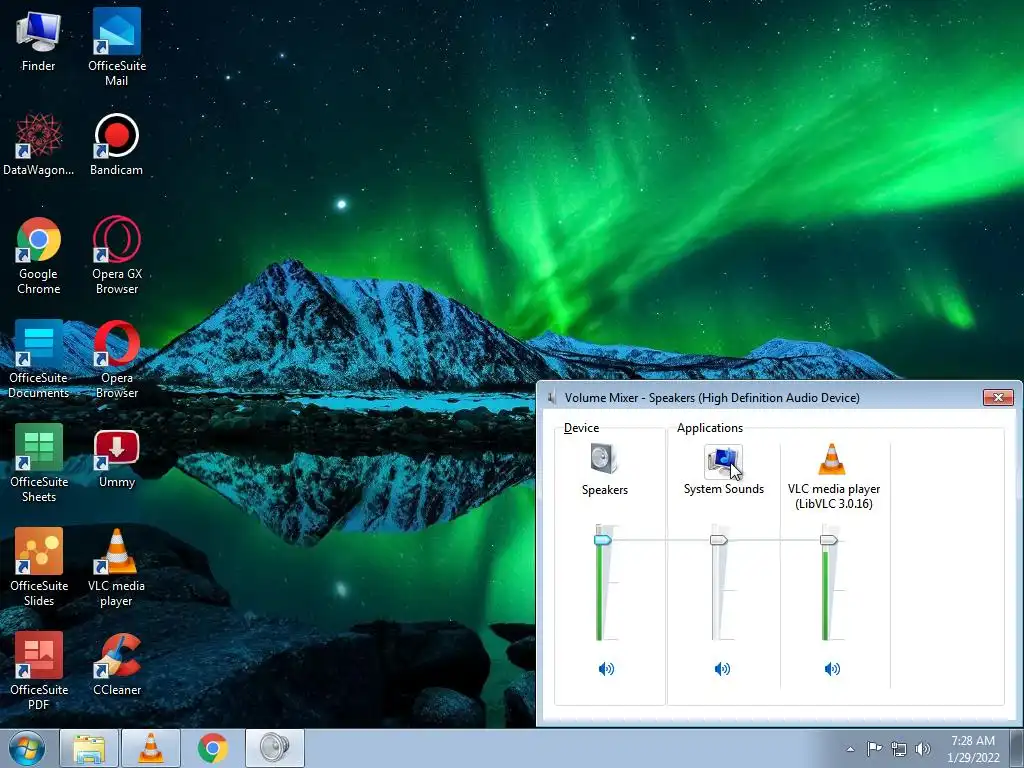Open Chrome from the taskbar
The image size is (1024, 768).
tap(213, 748)
